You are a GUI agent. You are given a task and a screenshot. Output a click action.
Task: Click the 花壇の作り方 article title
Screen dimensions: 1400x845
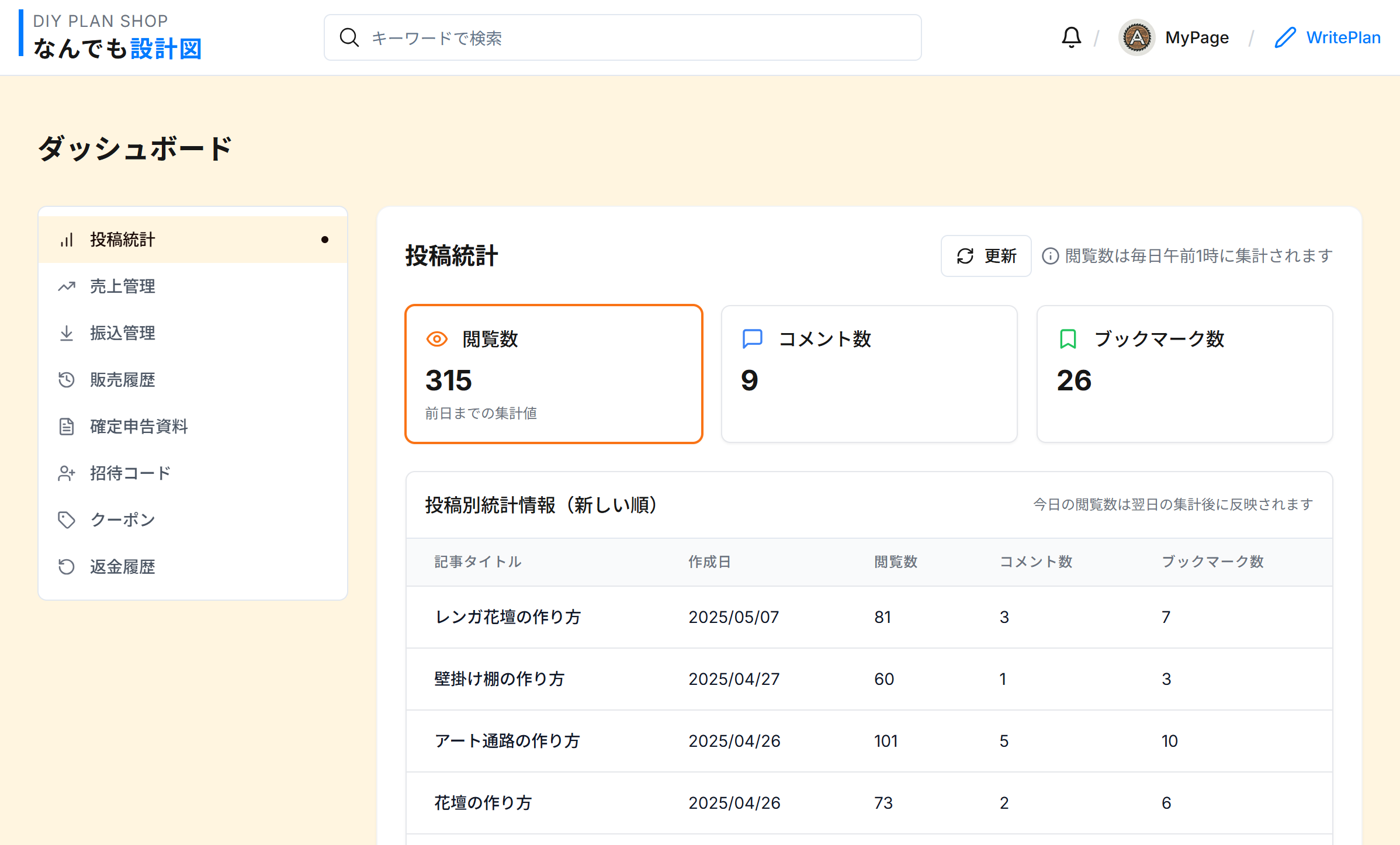pos(483,803)
